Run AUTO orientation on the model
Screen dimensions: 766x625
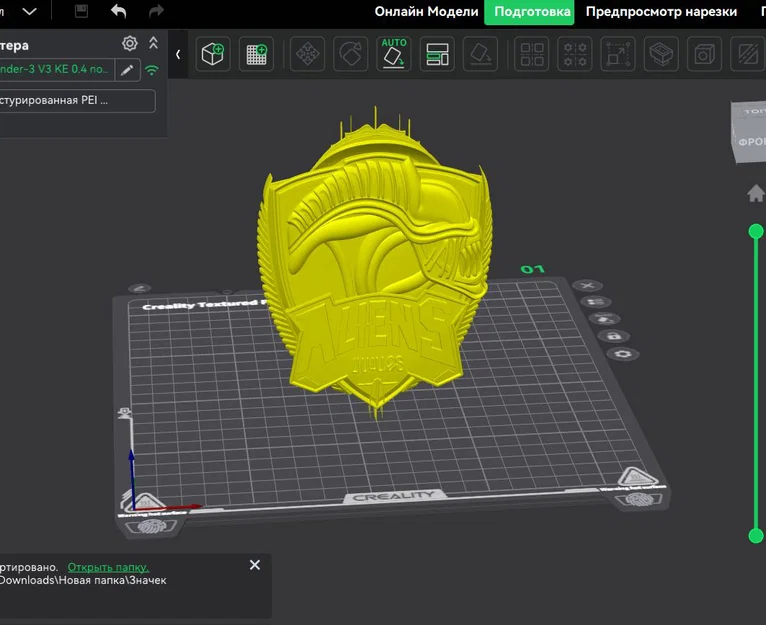click(394, 54)
